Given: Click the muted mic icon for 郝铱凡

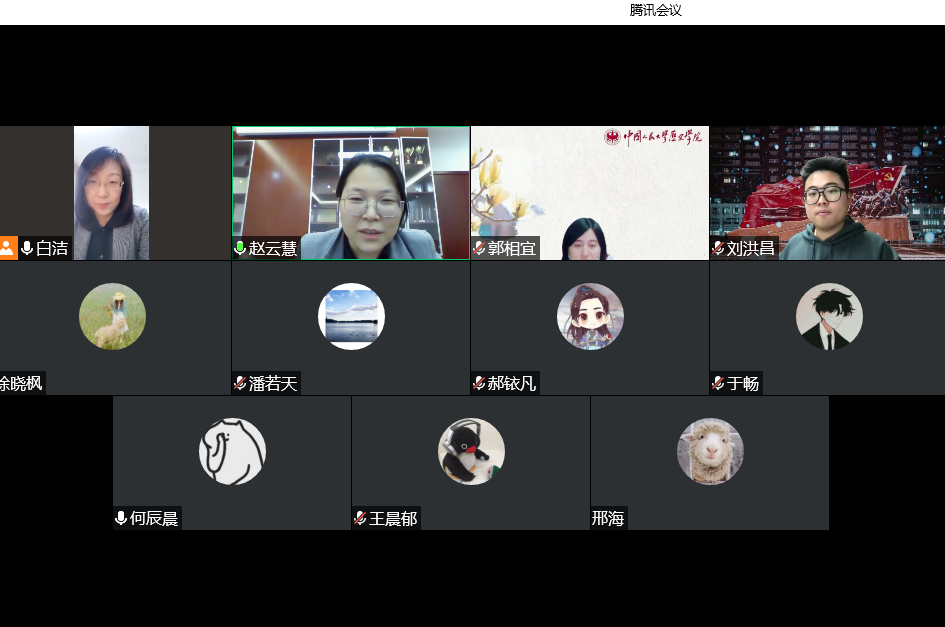Looking at the screenshot, I should (x=479, y=383).
